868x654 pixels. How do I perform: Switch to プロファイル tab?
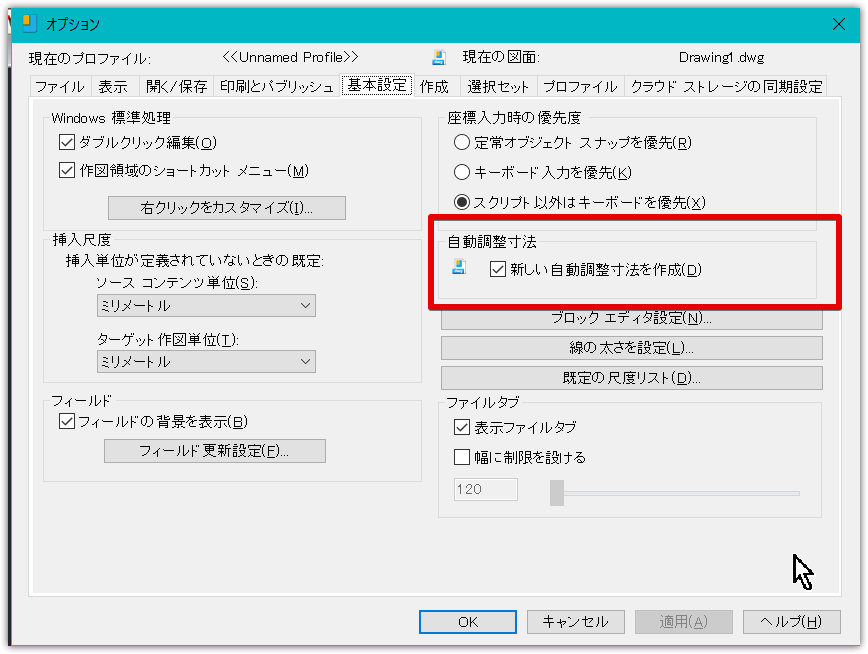tap(580, 86)
